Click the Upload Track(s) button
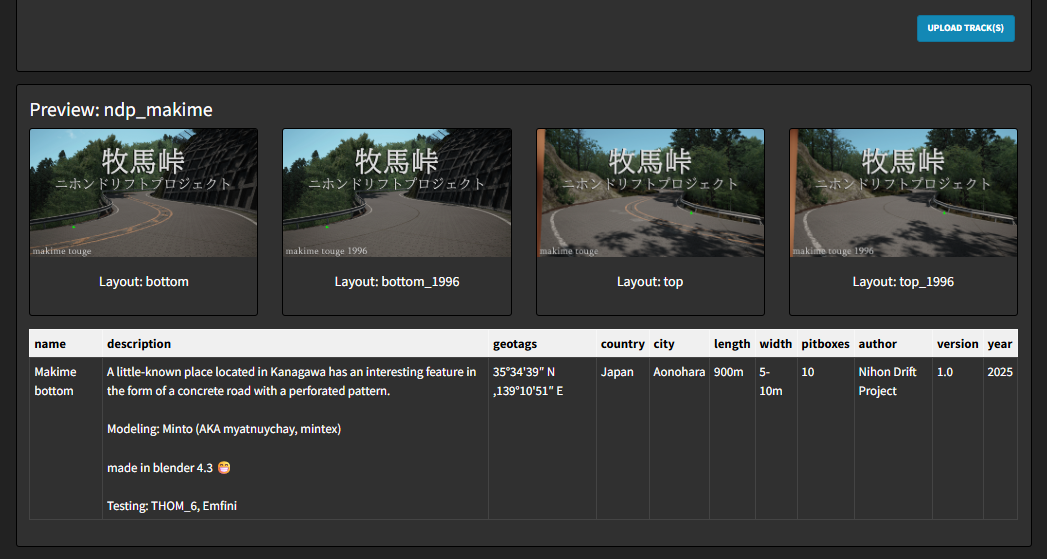The image size is (1047, 559). (965, 28)
